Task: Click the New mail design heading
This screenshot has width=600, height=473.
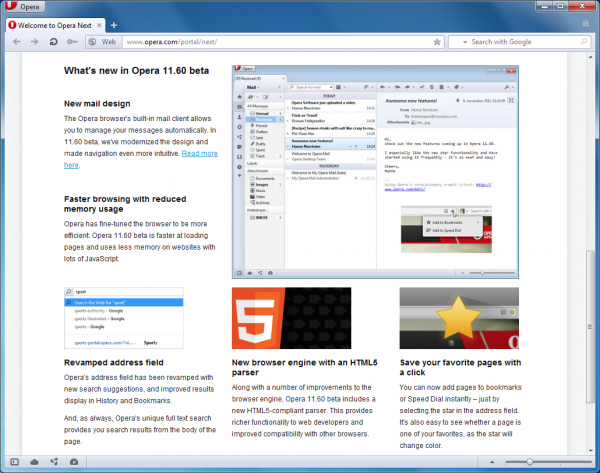Action: tap(97, 104)
